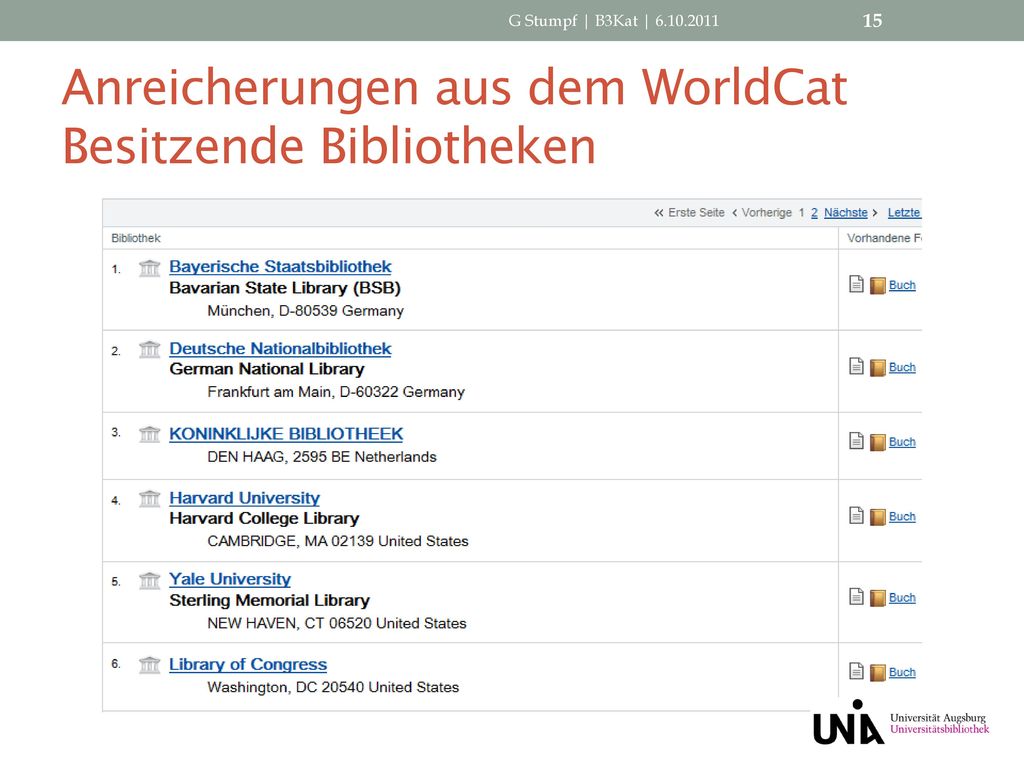Select text Washington, DC 20540 United States
Image resolution: width=1024 pixels, height=768 pixels.
[333, 688]
